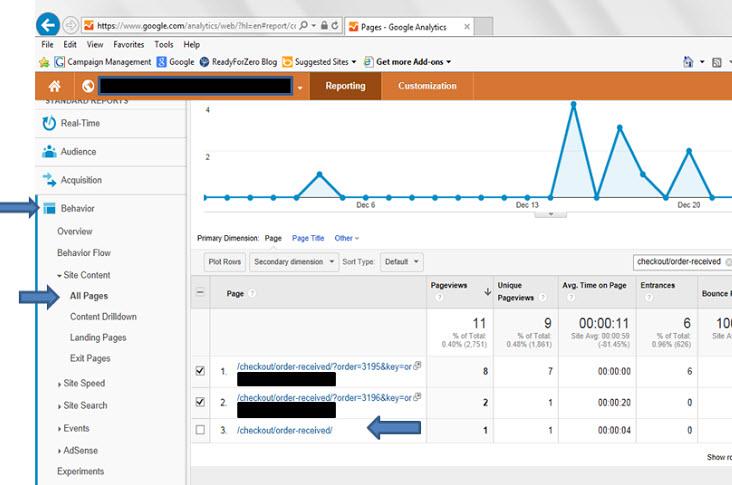Open Landing Pages report
This screenshot has height=485, width=732.
pyautogui.click(x=98, y=337)
